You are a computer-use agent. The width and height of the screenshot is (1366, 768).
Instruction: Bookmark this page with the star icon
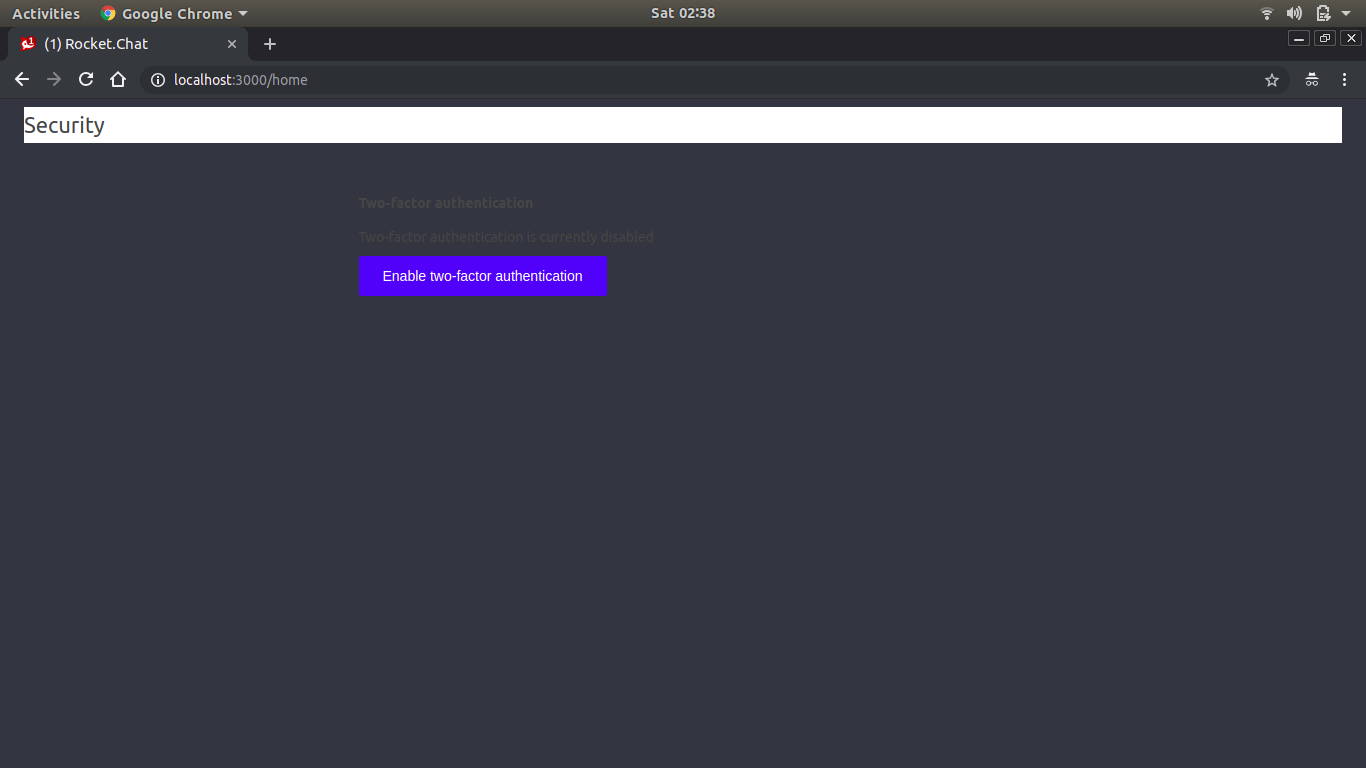(1271, 79)
